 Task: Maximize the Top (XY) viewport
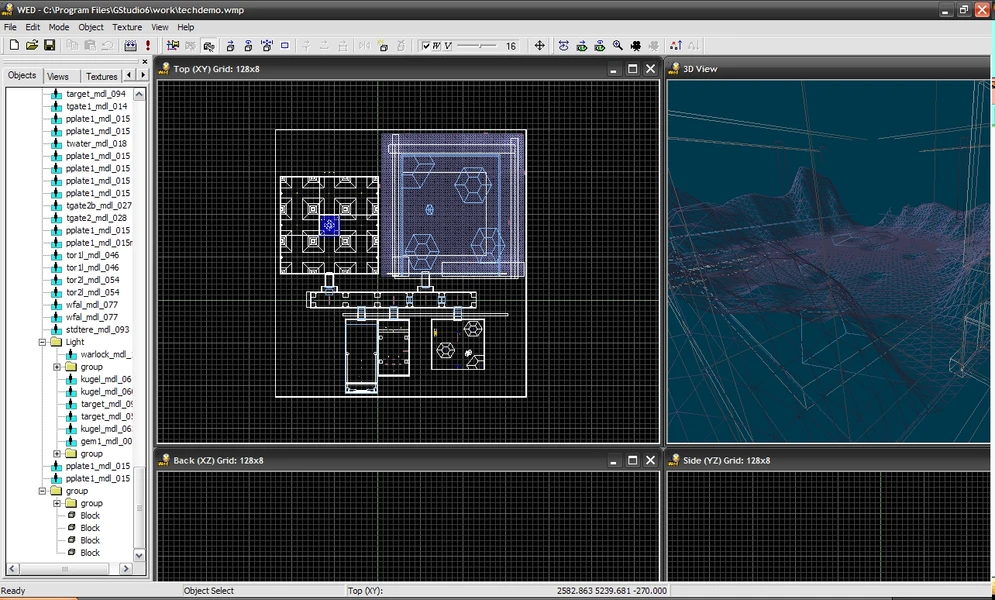click(632, 69)
